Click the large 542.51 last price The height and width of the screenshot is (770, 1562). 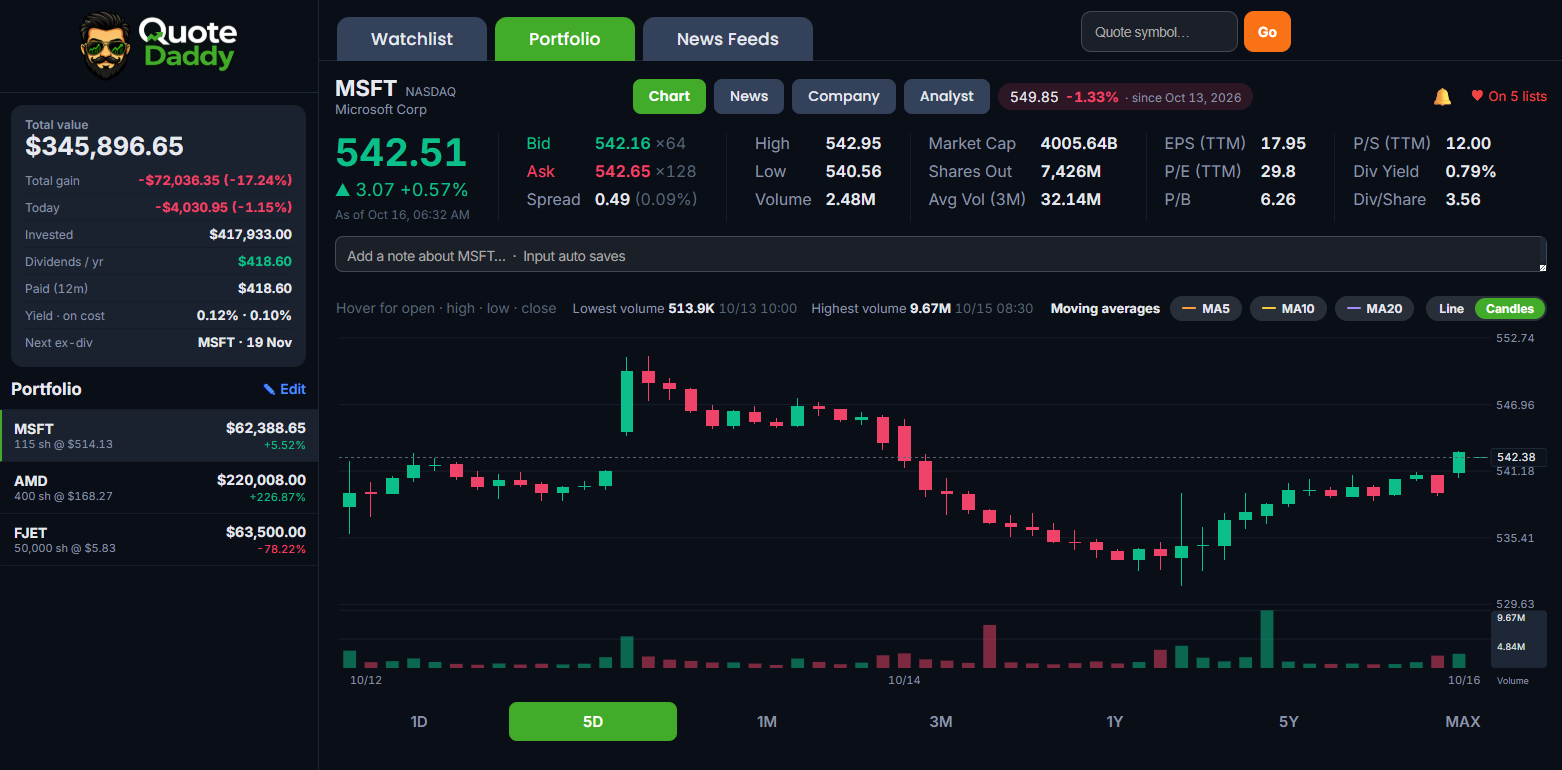[x=401, y=153]
